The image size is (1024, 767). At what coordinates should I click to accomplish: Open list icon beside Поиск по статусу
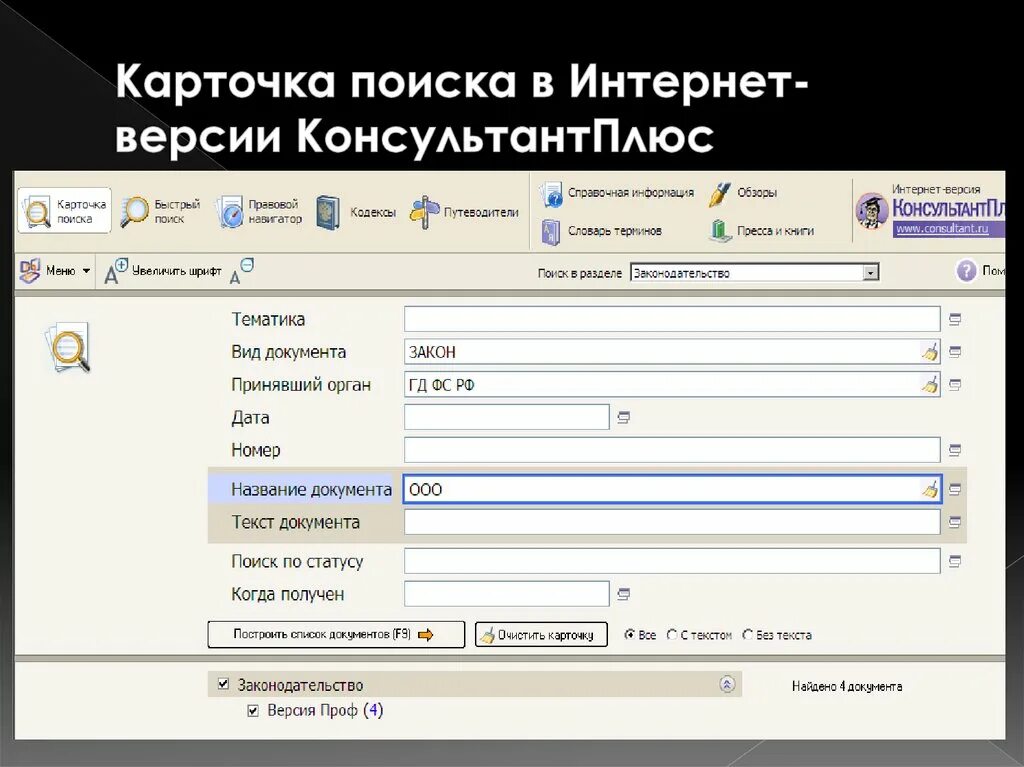[955, 561]
